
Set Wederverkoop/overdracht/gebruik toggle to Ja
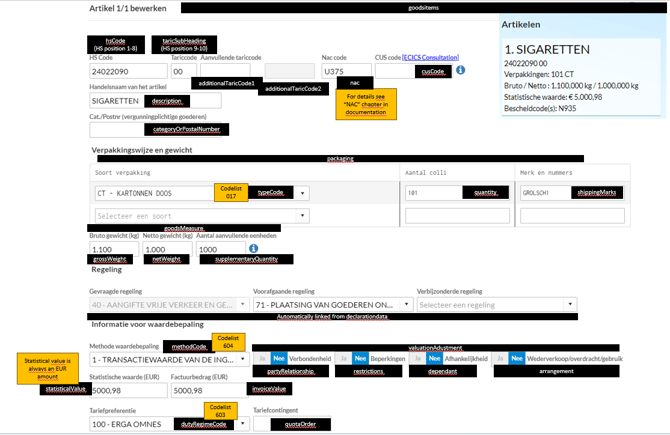500,359
